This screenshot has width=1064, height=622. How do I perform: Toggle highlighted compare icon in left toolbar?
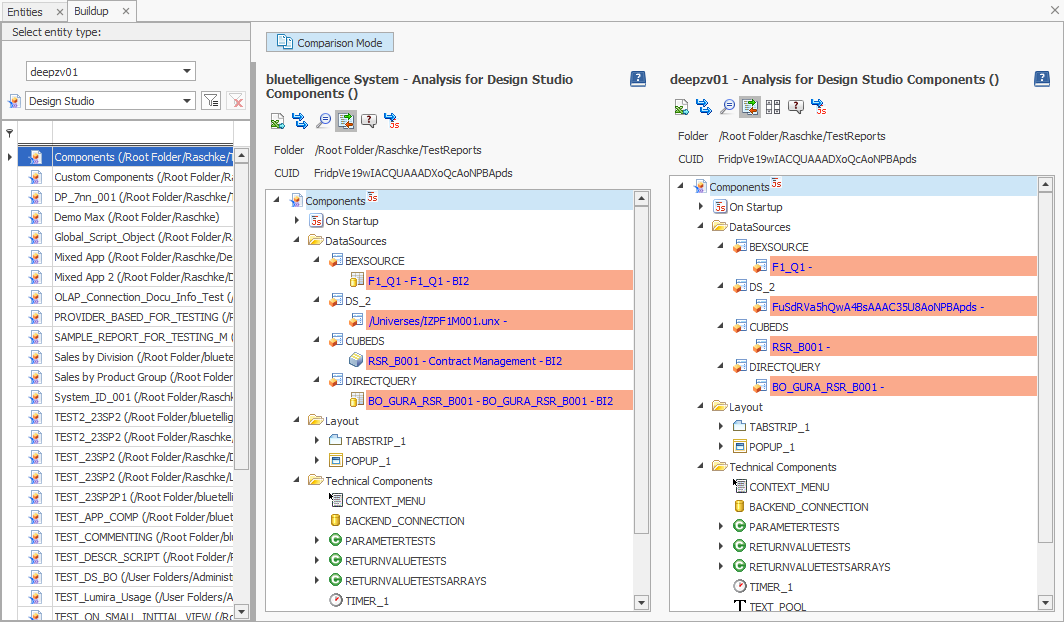pyautogui.click(x=346, y=121)
